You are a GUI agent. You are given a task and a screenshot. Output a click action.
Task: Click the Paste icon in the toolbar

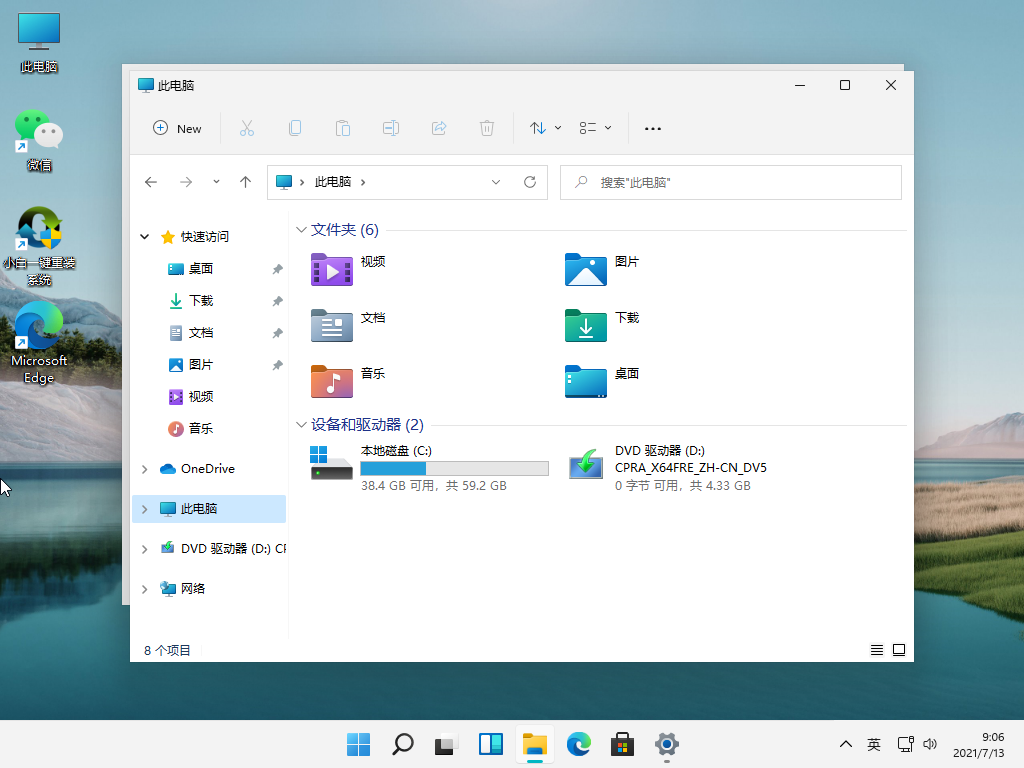coord(343,128)
